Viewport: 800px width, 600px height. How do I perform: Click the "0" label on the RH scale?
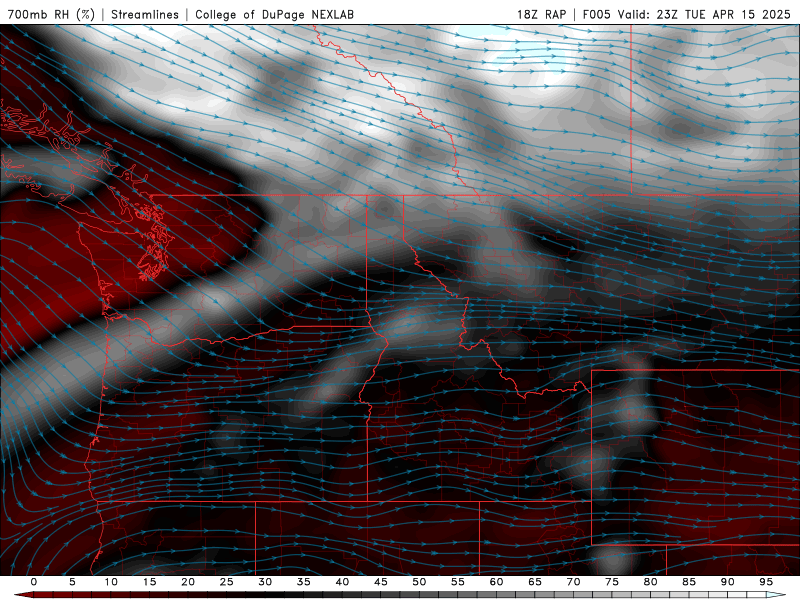[x=34, y=582]
